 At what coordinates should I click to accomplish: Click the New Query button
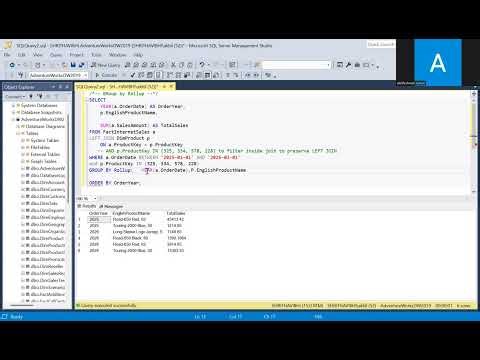pos(105,65)
